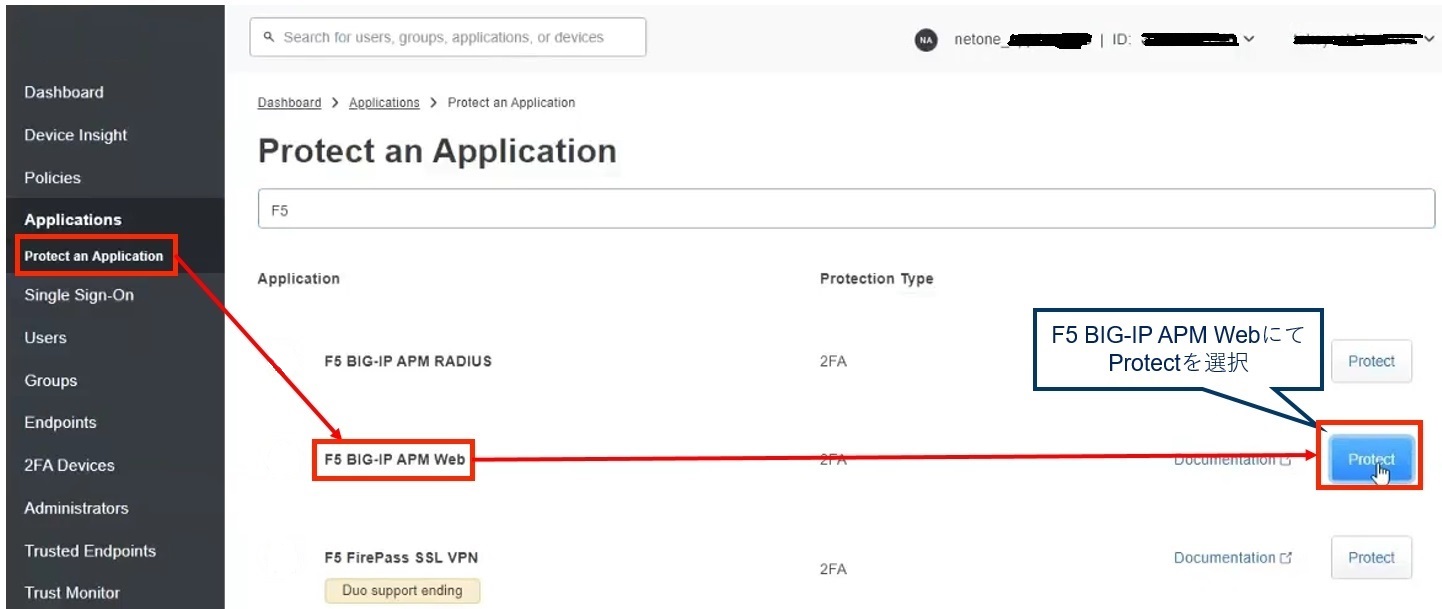Open Dashboard in the sidebar
This screenshot has height=609, width=1442.
pos(64,92)
